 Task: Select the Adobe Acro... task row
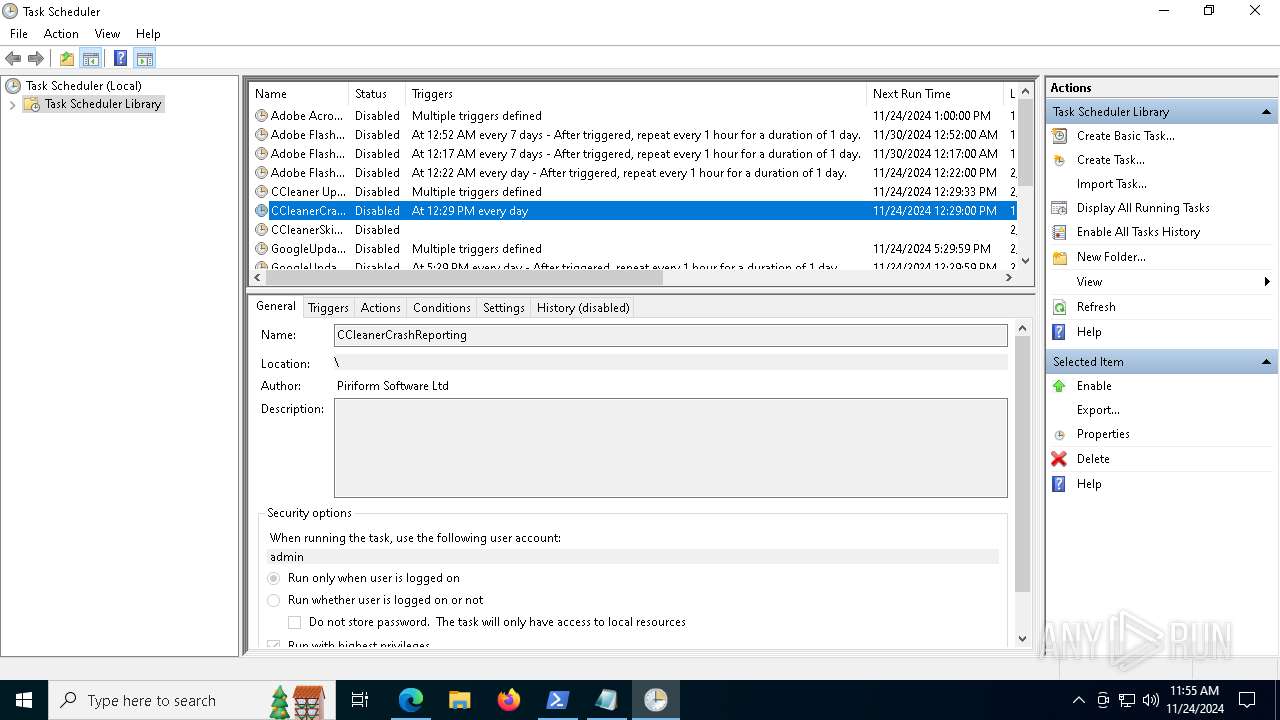(633, 116)
